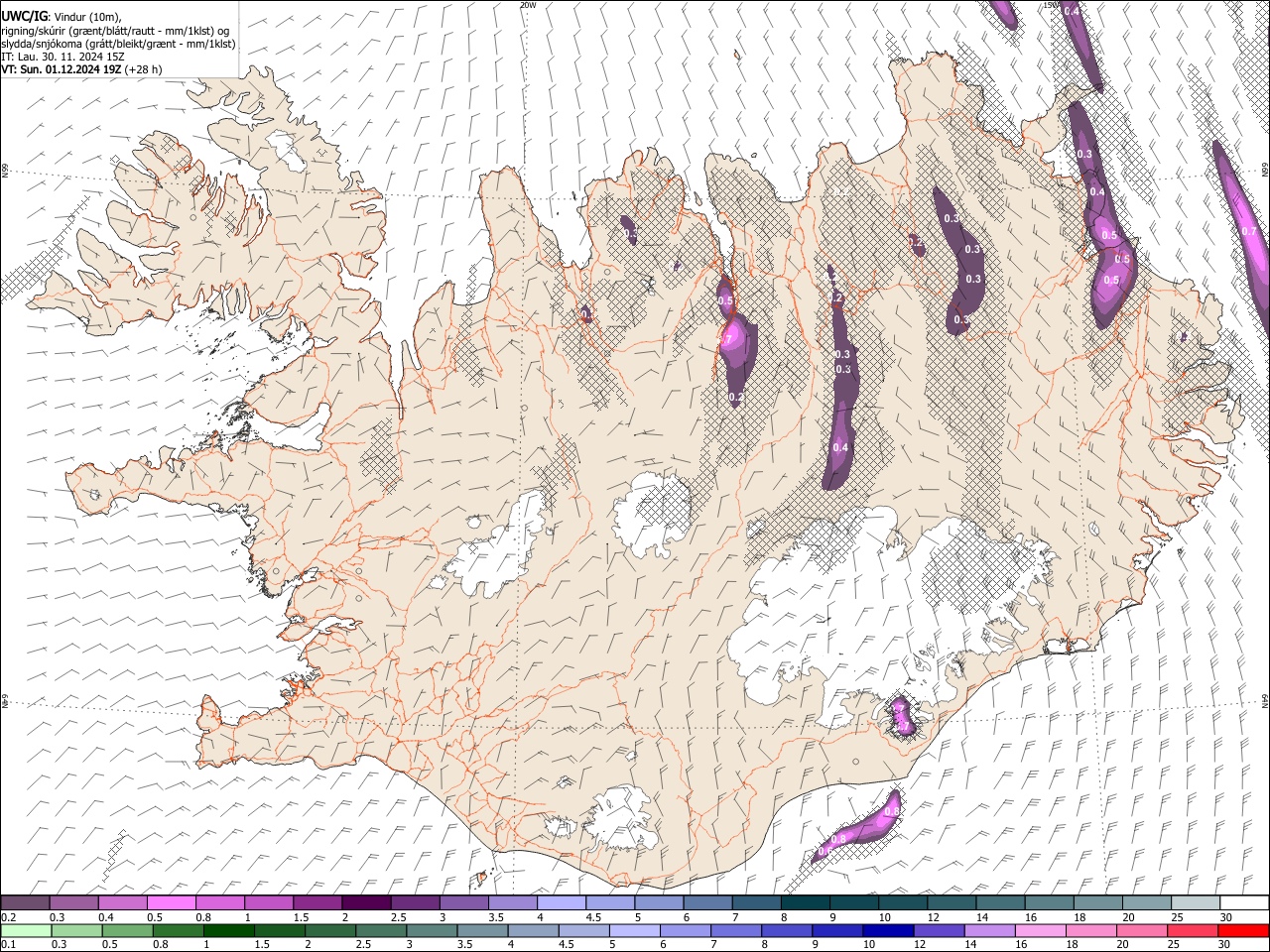
Task: Click the 'VT: Sun. 01.12.2024 19Z (+28 h)' line
Action: click(x=81, y=69)
